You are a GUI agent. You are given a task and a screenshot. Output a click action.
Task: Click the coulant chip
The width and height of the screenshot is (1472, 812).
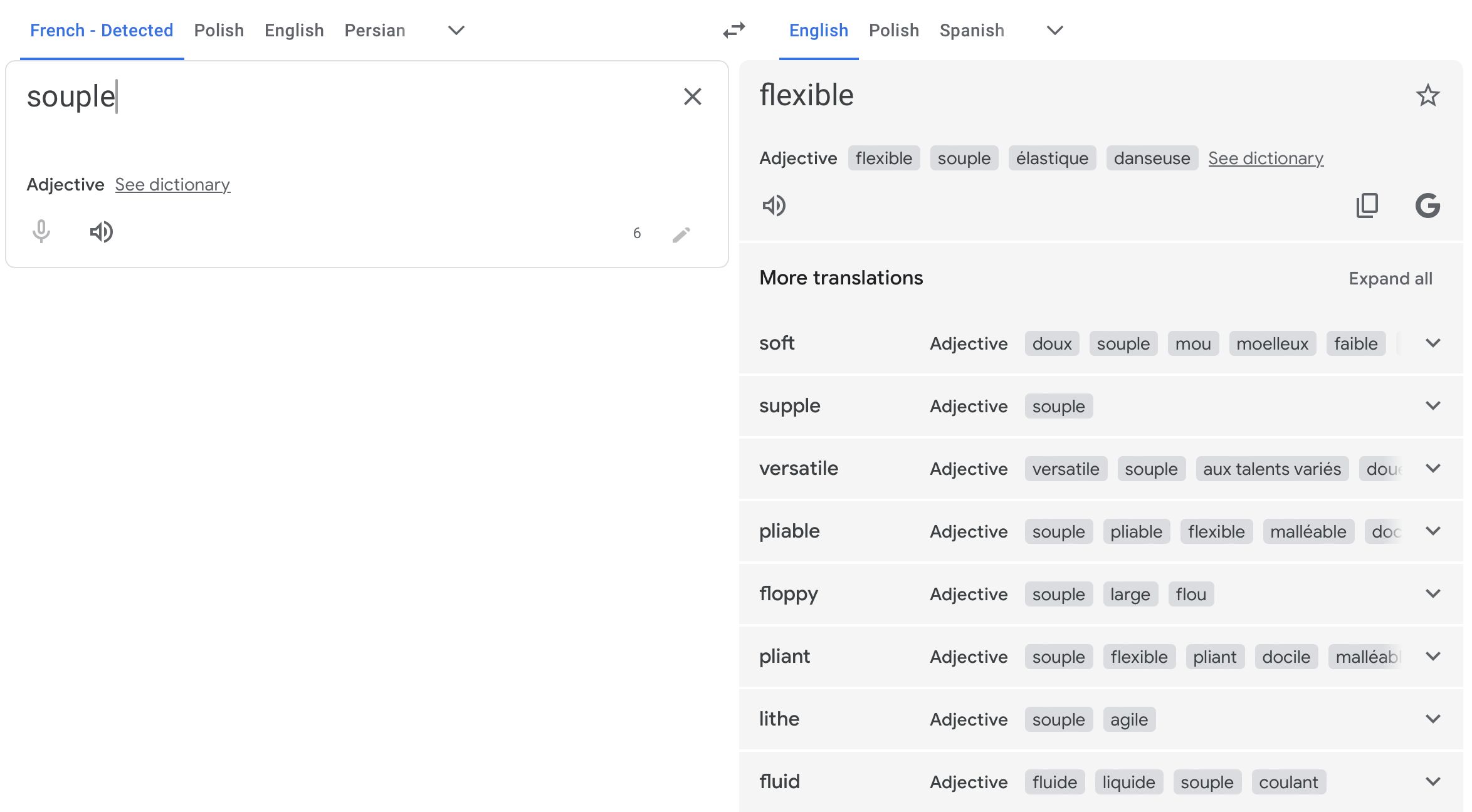coord(1289,782)
